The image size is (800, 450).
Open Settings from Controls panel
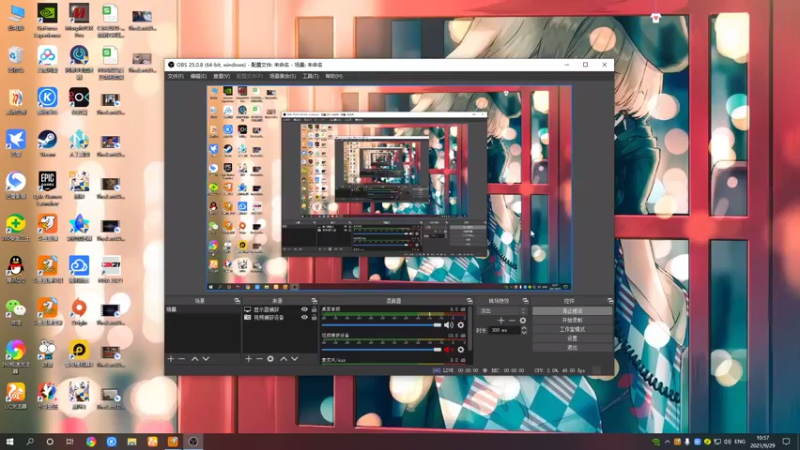click(x=572, y=338)
